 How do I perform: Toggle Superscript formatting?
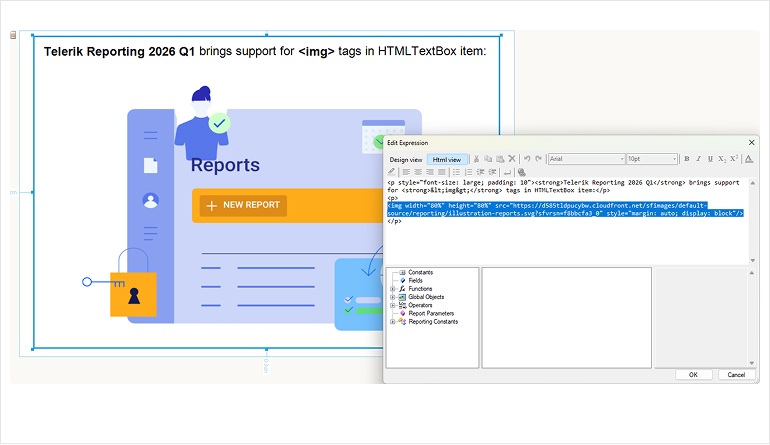pos(734,159)
